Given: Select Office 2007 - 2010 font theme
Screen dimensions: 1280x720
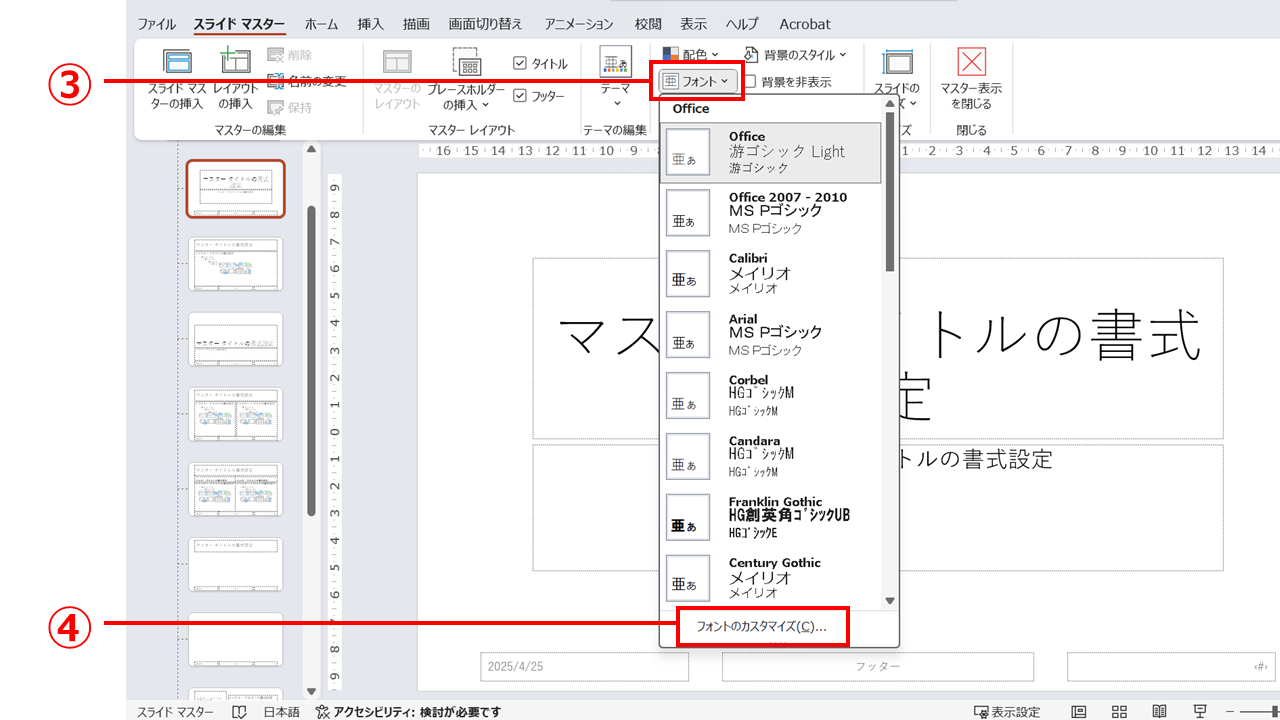Looking at the screenshot, I should [771, 213].
